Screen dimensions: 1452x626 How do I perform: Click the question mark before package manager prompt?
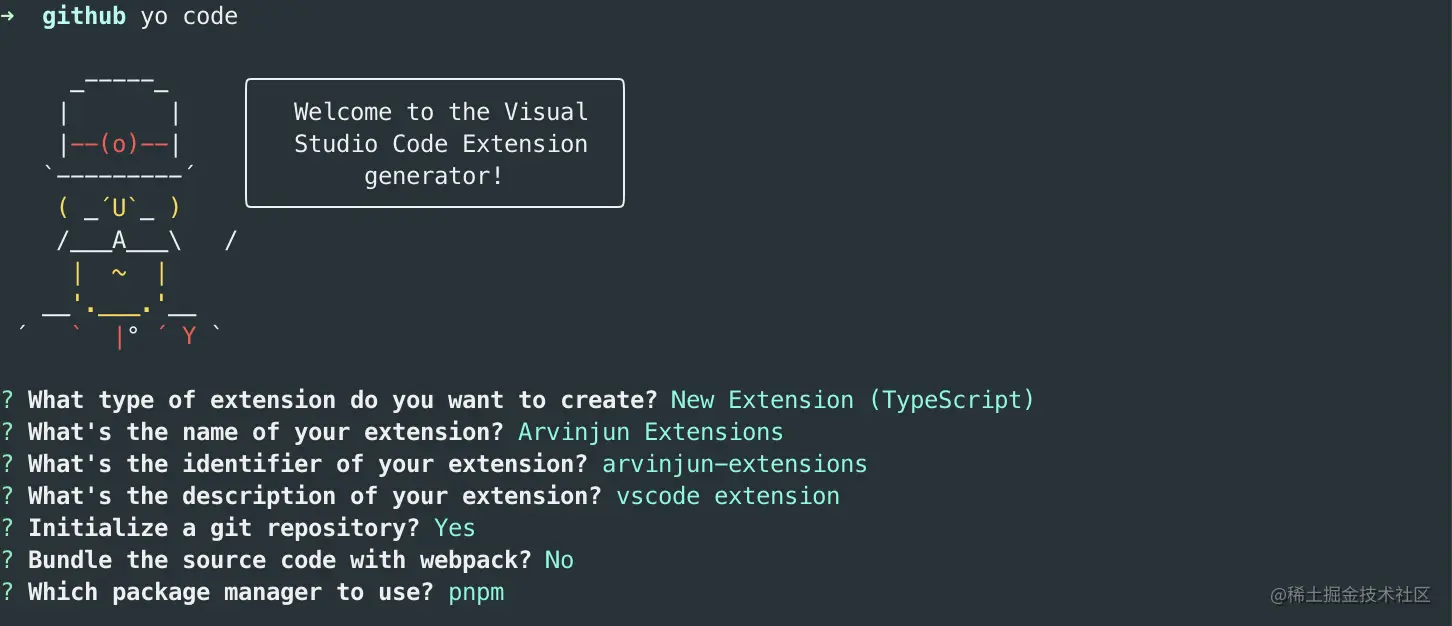[x=7, y=592]
